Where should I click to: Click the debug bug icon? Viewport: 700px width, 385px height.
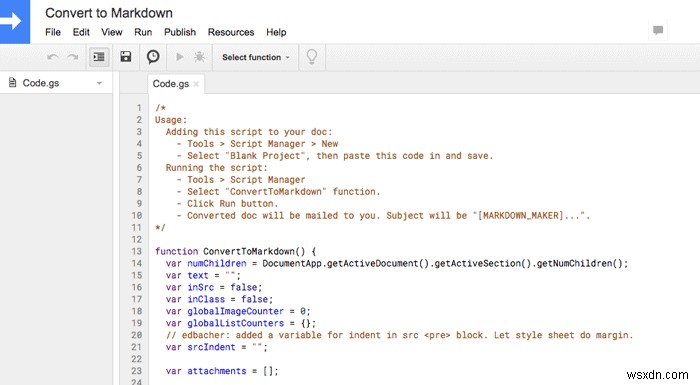(x=199, y=57)
